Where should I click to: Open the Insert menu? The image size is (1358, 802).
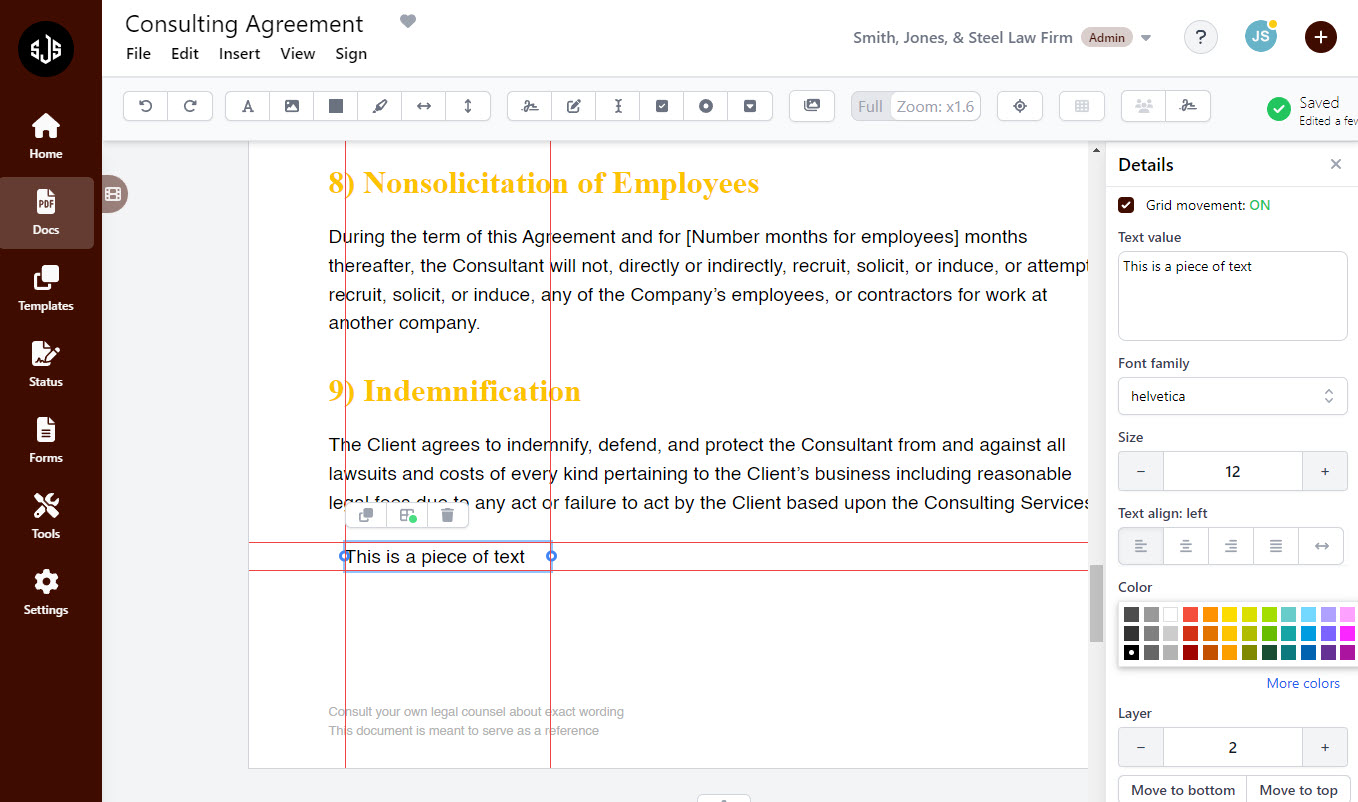point(240,54)
